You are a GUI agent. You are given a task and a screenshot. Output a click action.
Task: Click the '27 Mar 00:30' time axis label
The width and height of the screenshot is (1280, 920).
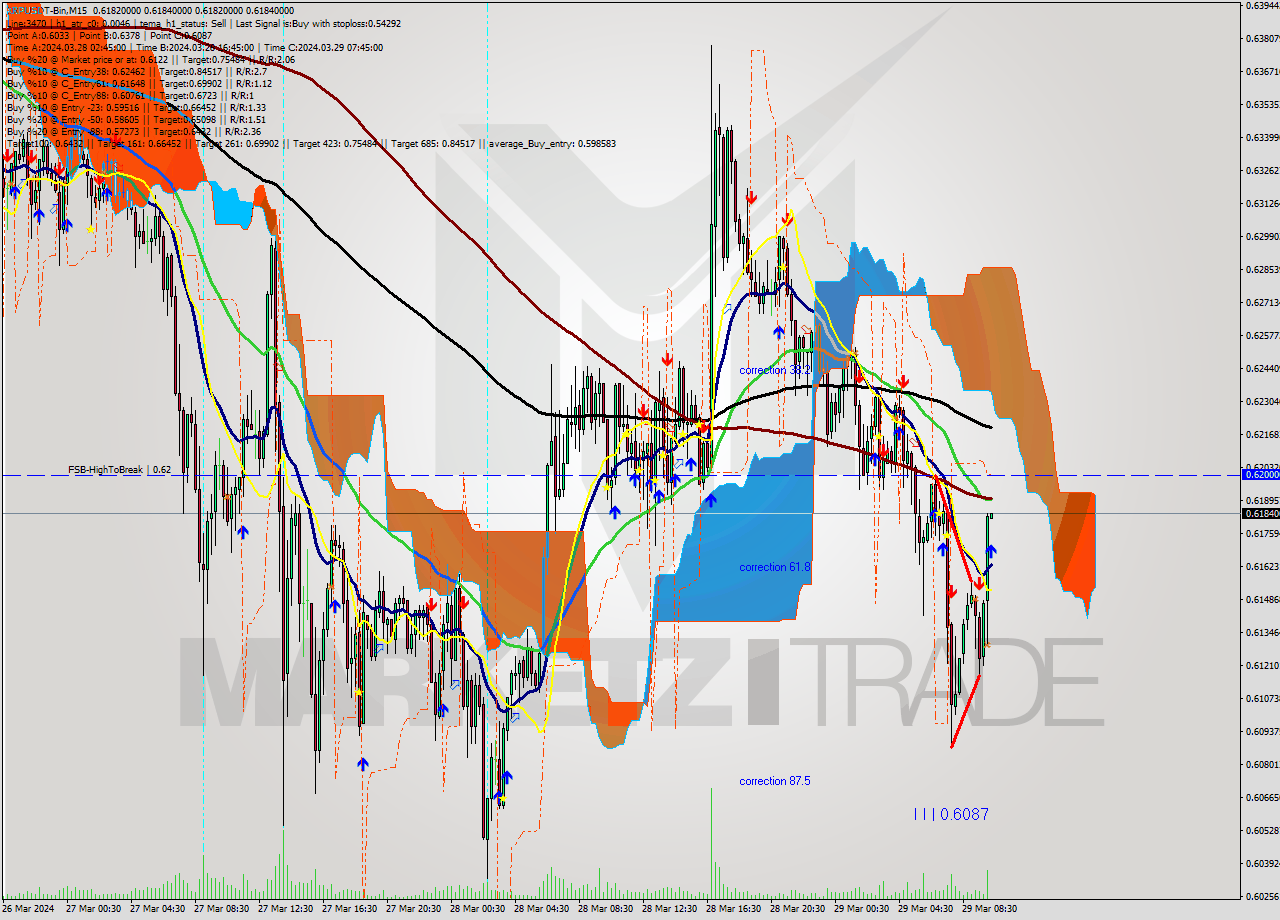coord(93,909)
